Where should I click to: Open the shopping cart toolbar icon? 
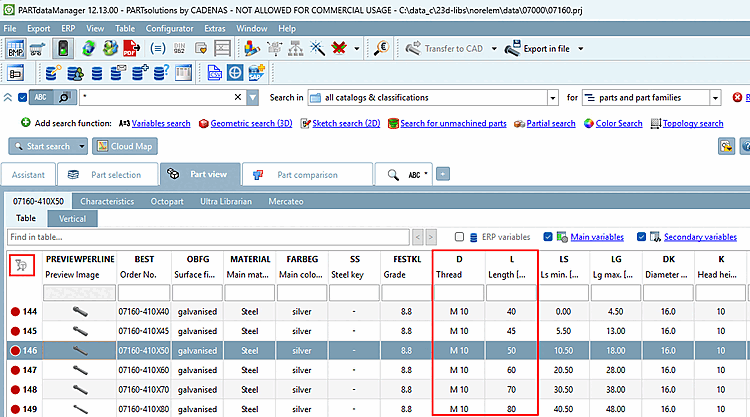(x=37, y=48)
